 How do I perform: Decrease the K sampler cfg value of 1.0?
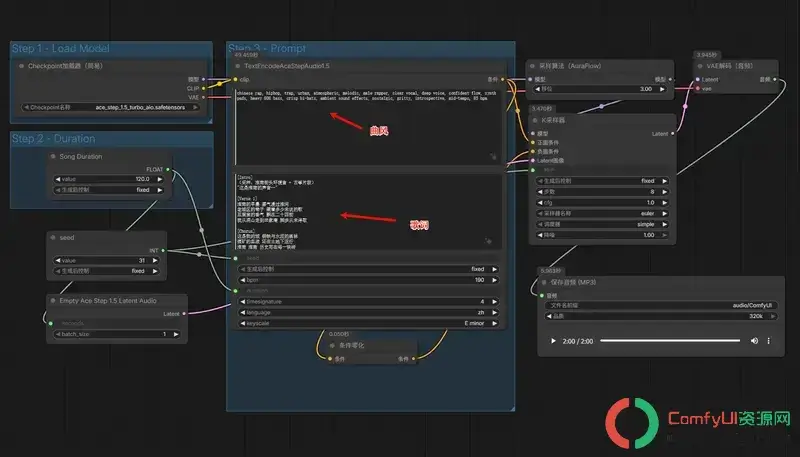tap(540, 202)
